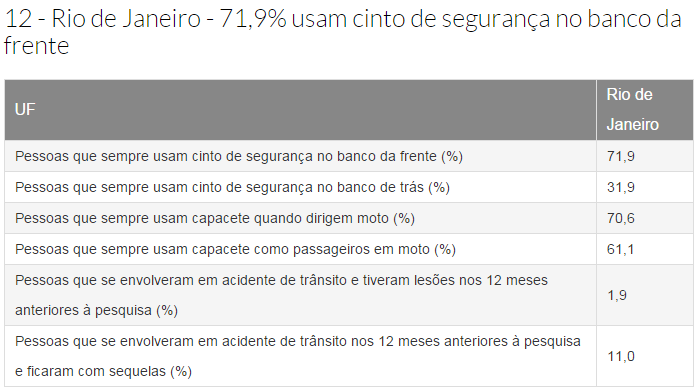
Task: Click the value 1,9 in the table
Action: pyautogui.click(x=617, y=295)
